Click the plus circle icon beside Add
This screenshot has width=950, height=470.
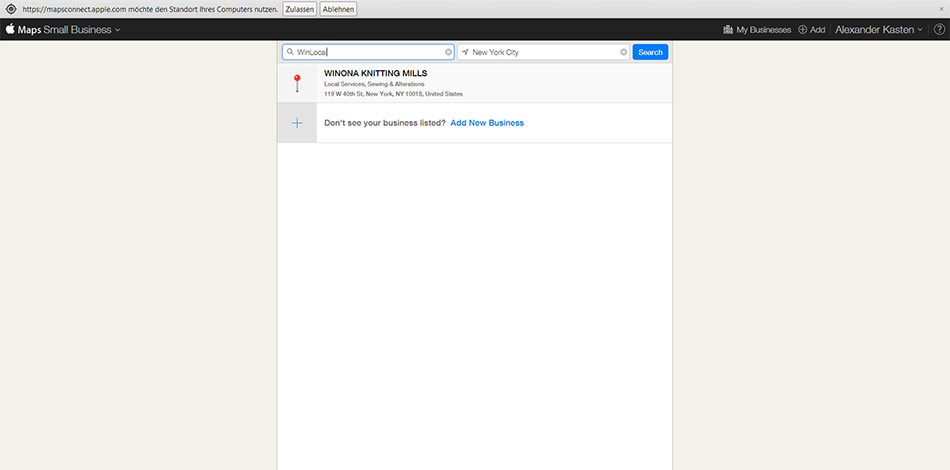pos(802,29)
